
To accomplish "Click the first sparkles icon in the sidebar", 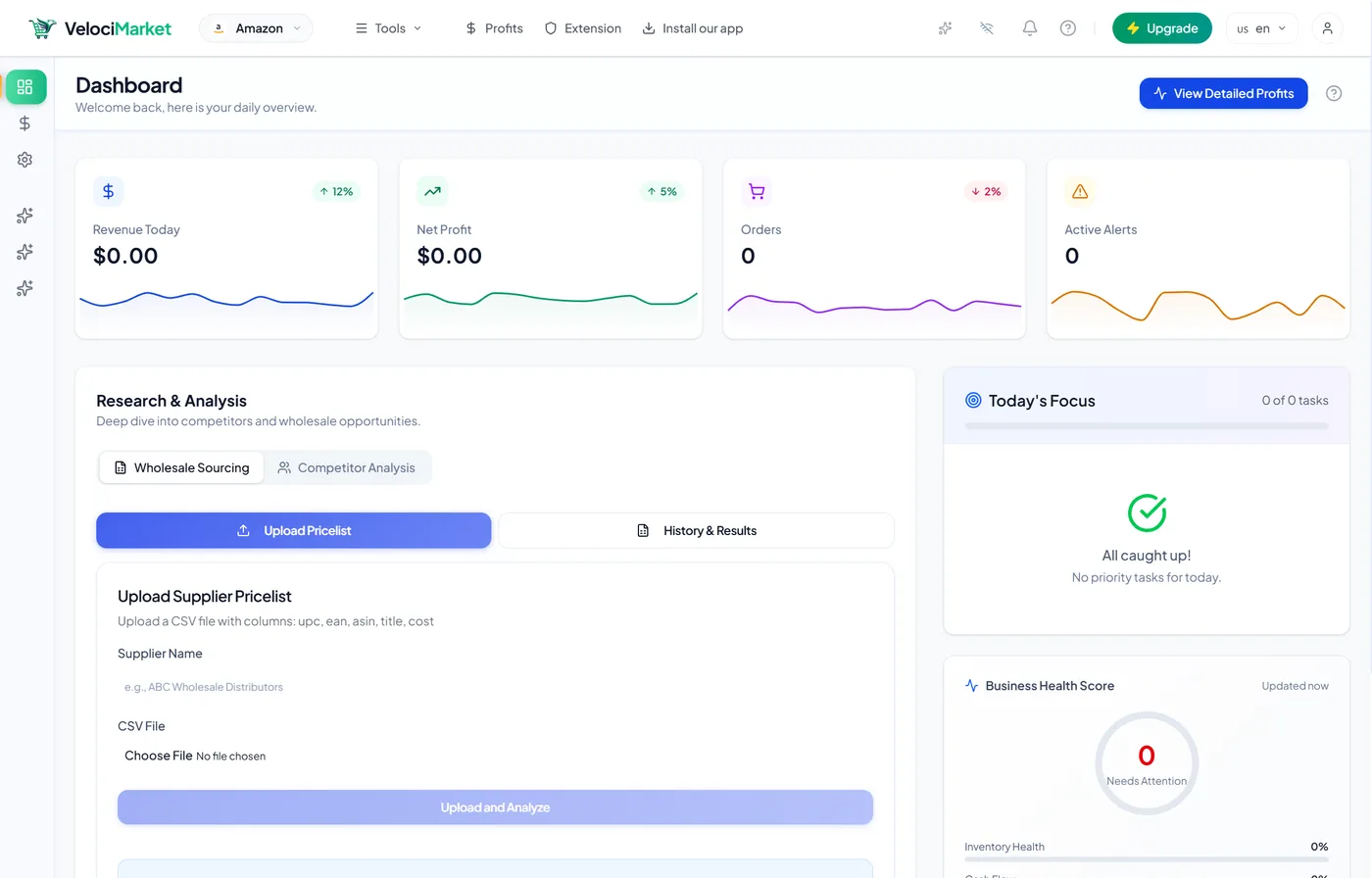I will (25, 216).
